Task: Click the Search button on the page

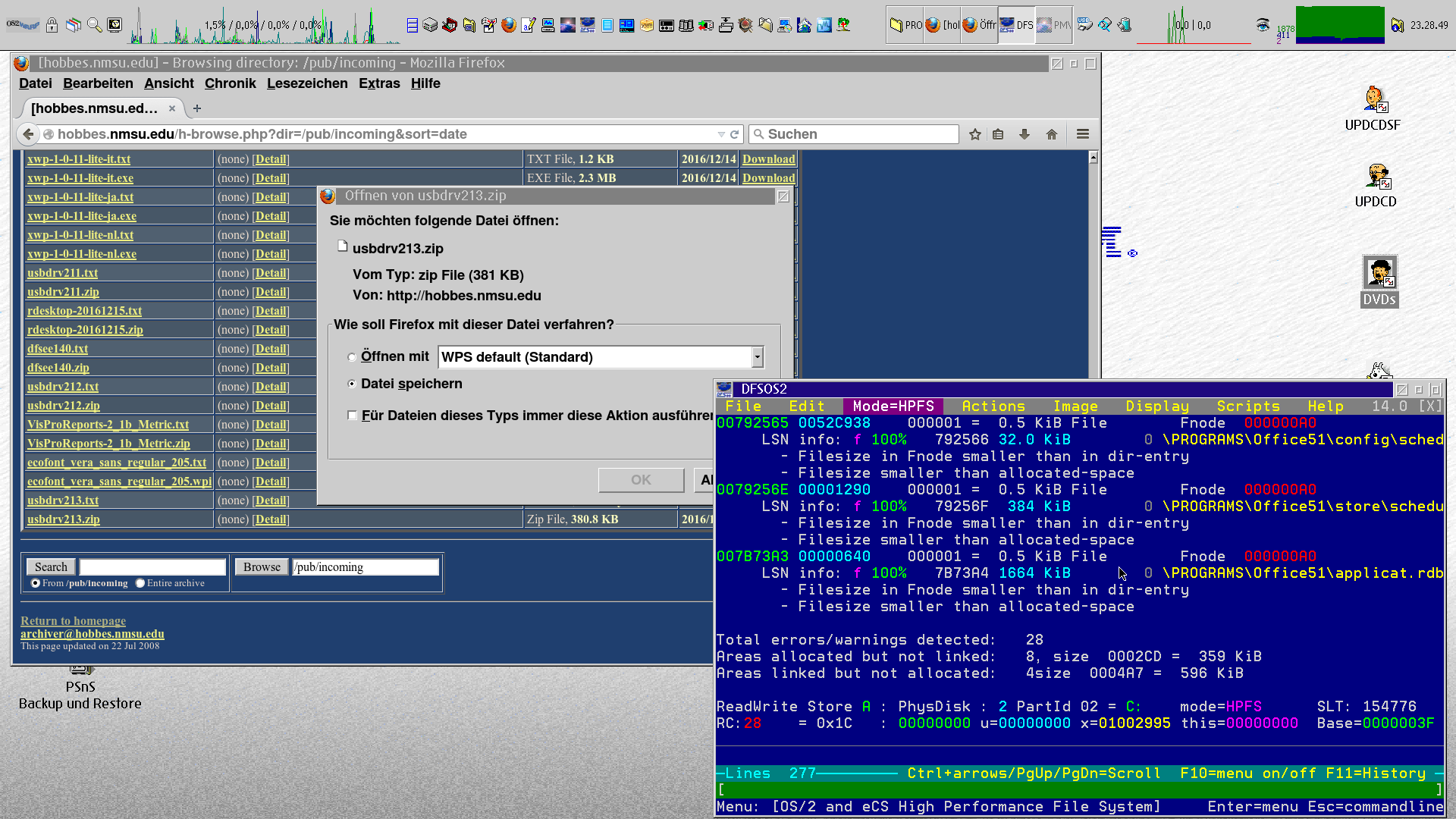Action: (51, 567)
